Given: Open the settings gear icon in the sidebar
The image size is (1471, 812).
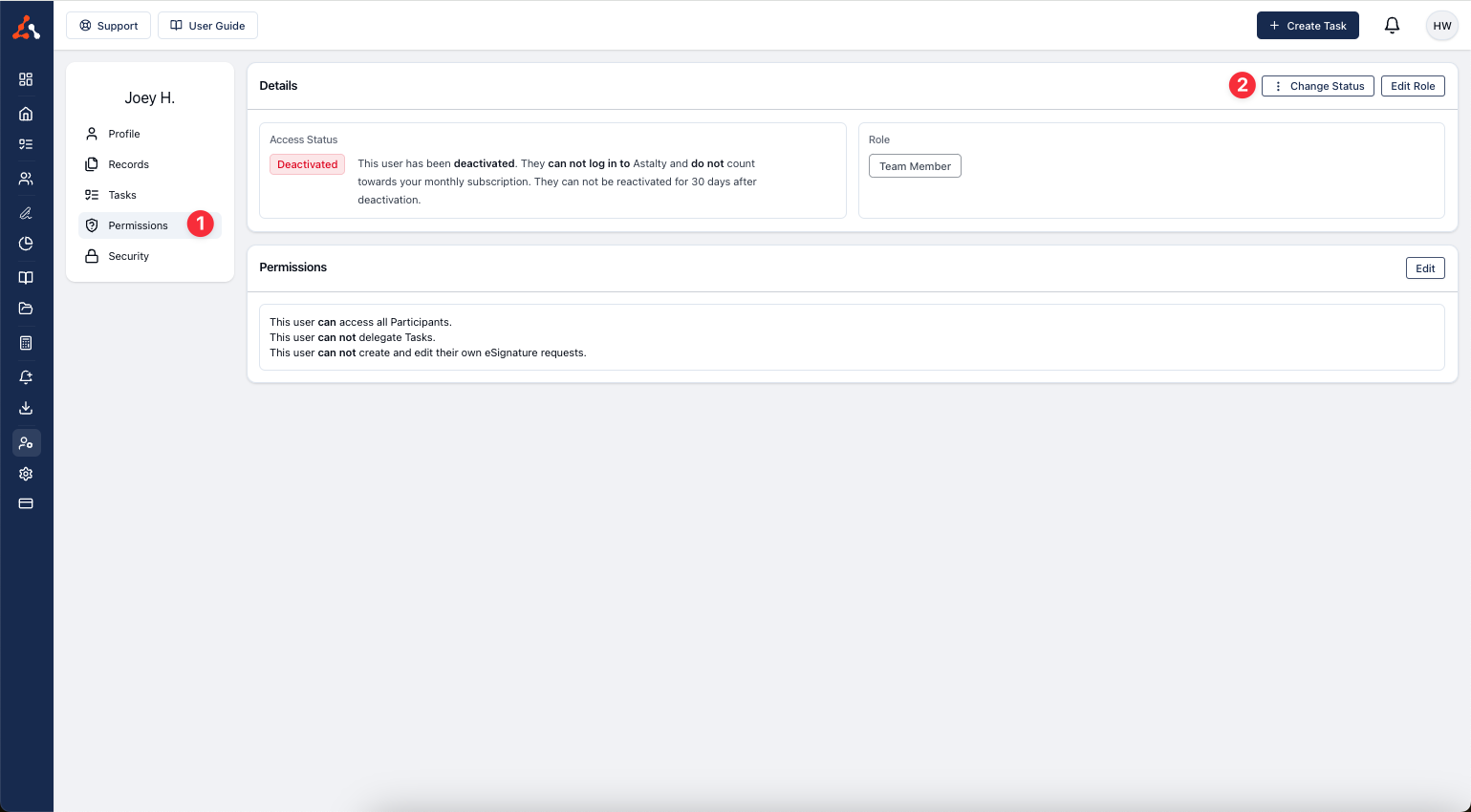Looking at the screenshot, I should point(26,474).
